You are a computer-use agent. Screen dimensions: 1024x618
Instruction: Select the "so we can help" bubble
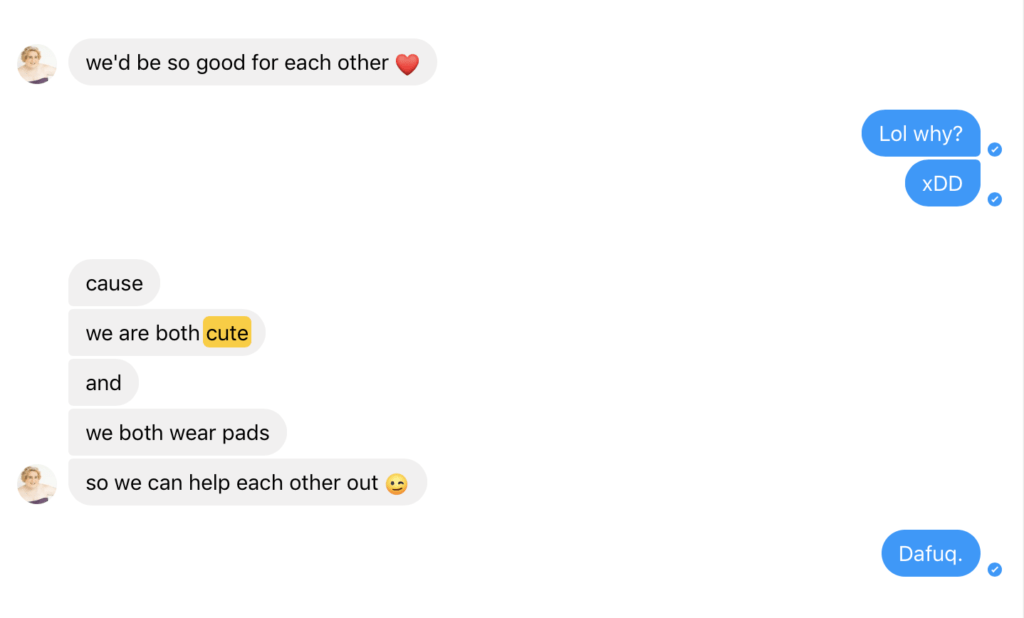[248, 482]
